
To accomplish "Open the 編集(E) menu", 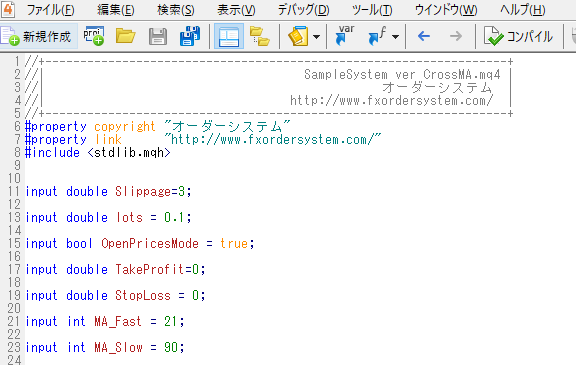I will tap(116, 10).
